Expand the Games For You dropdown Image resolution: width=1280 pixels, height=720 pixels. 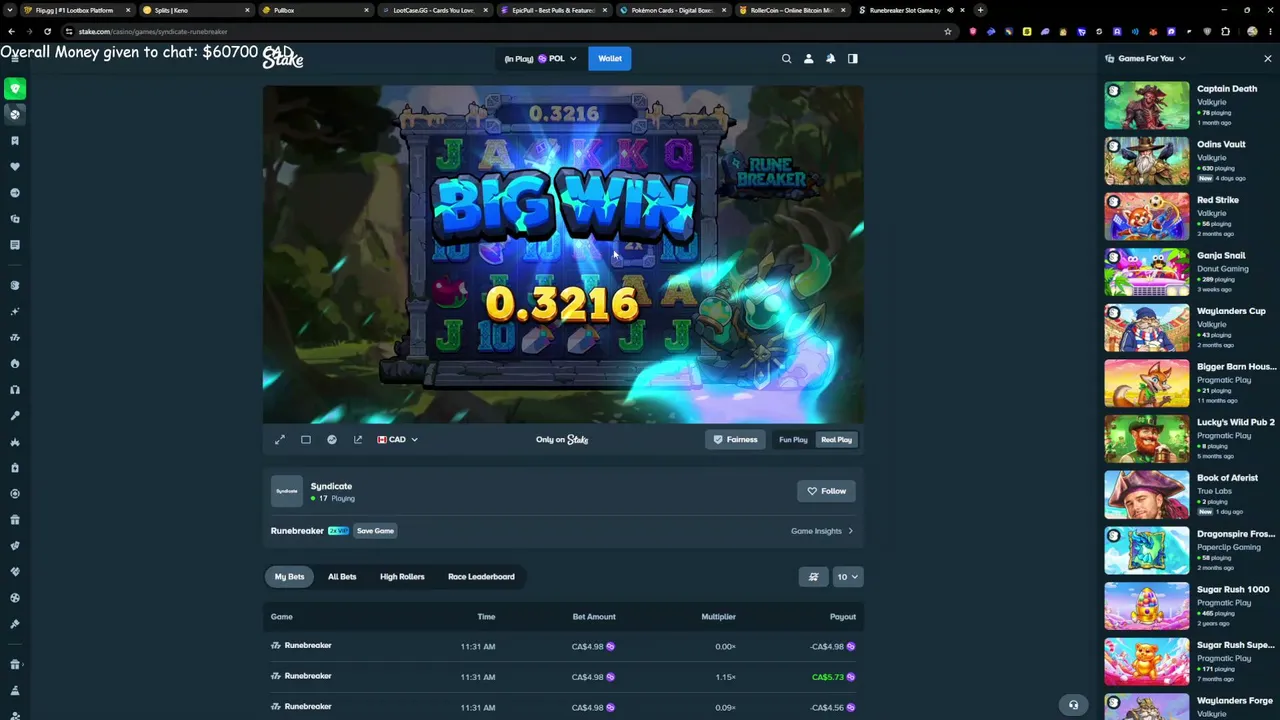pos(1145,59)
